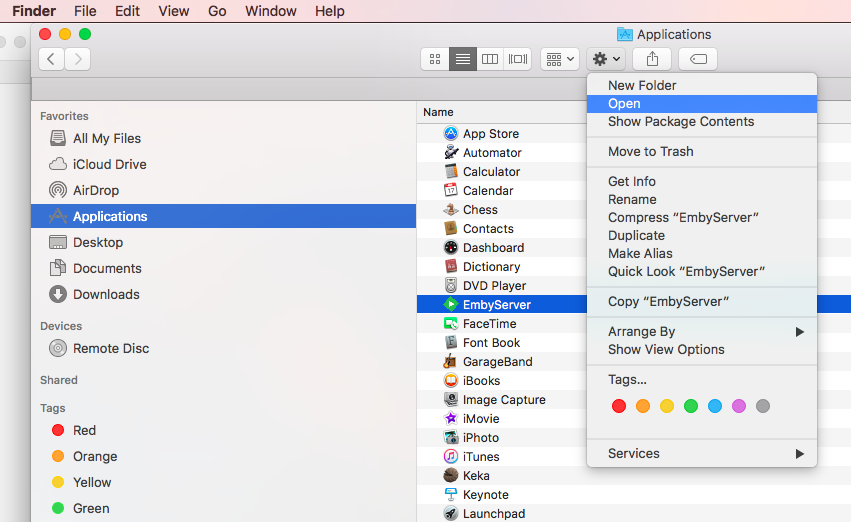Go back with the back arrow
This screenshot has width=851, height=522.
52,59
